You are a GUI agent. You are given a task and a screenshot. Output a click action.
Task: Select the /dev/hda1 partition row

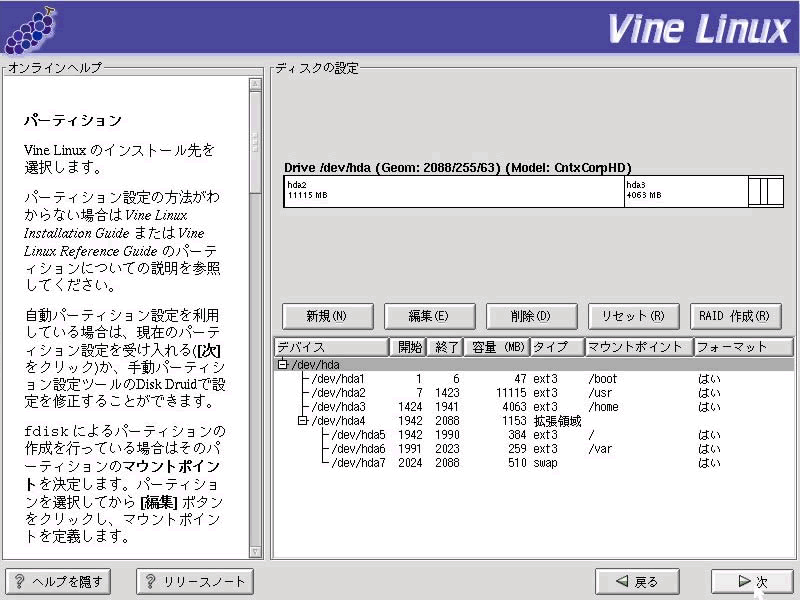tap(534, 379)
